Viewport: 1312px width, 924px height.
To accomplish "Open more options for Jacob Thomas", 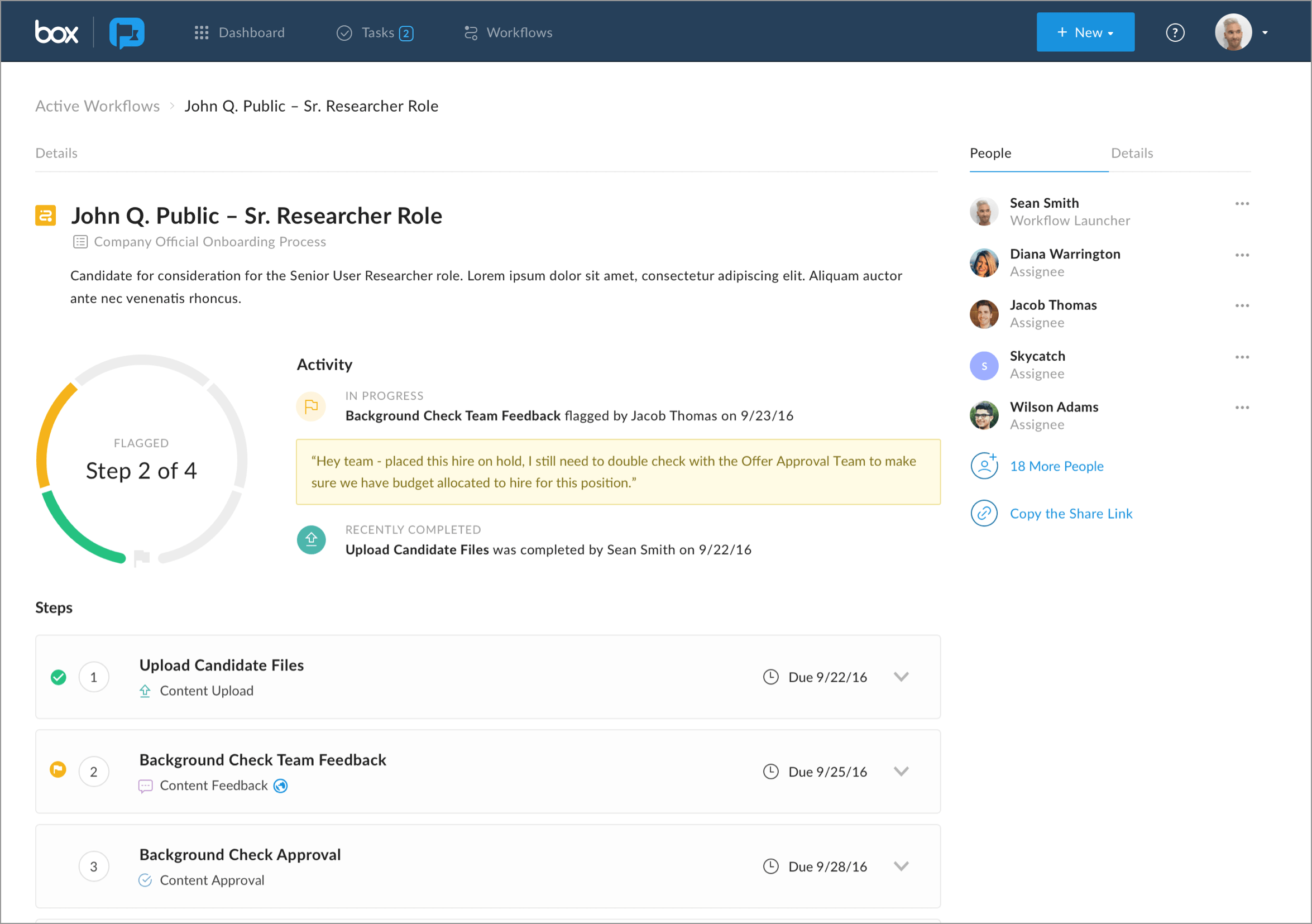I will 1242,305.
